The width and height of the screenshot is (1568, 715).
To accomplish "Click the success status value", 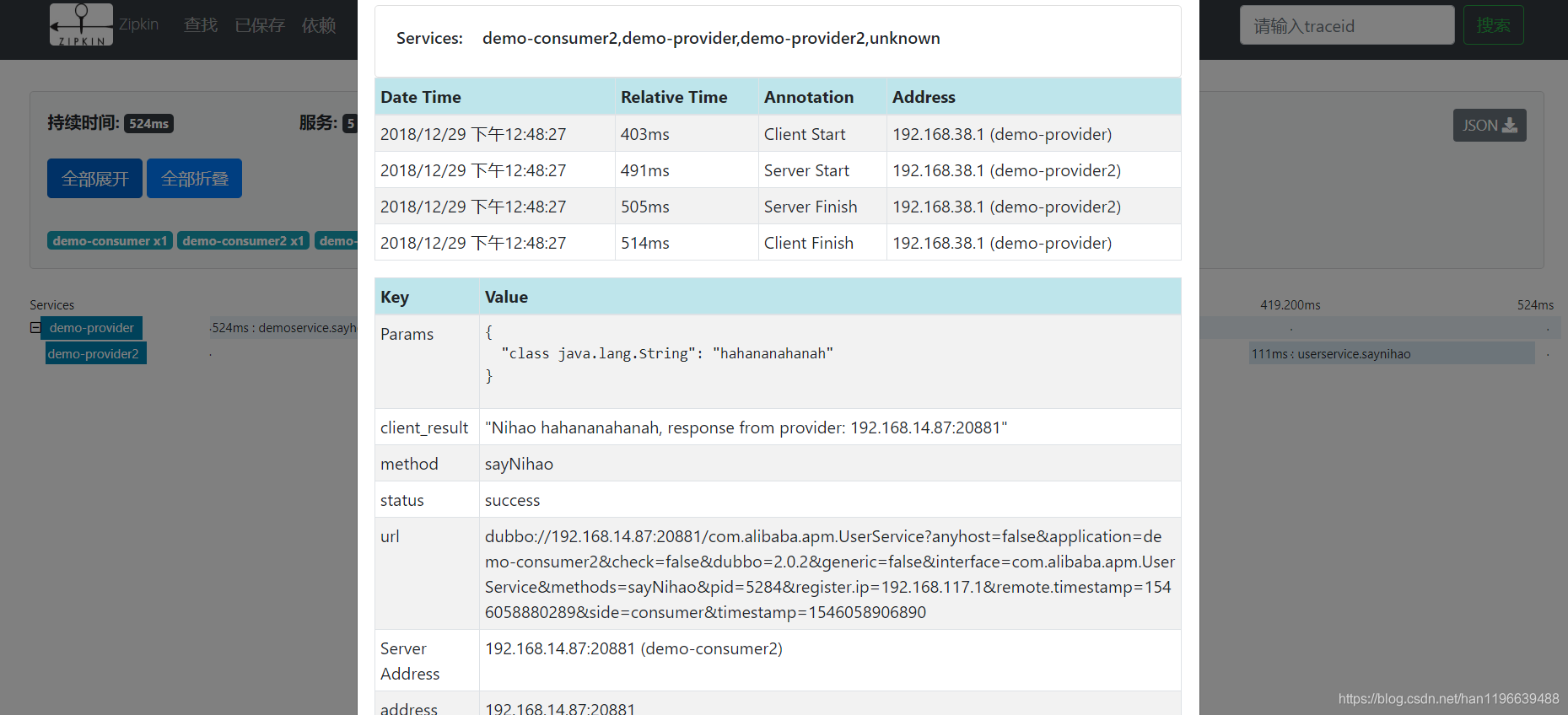I will [x=512, y=500].
